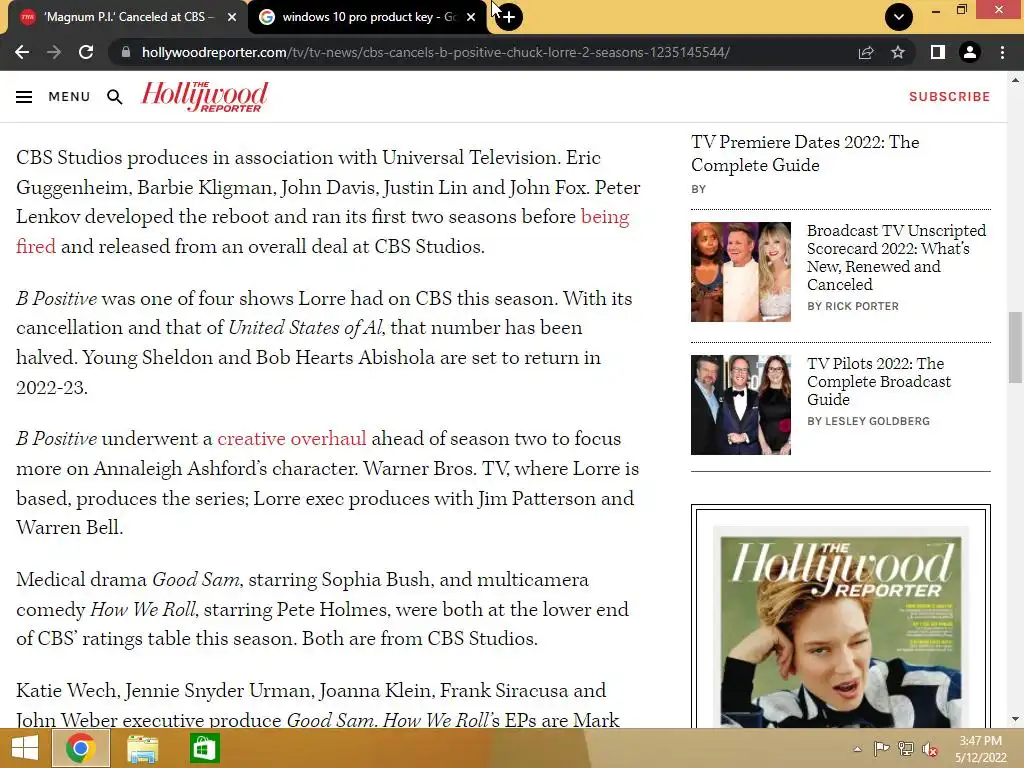Open TV Pilots 2022 Complete Broadcast Guide
This screenshot has width=1024, height=768.
tap(878, 381)
